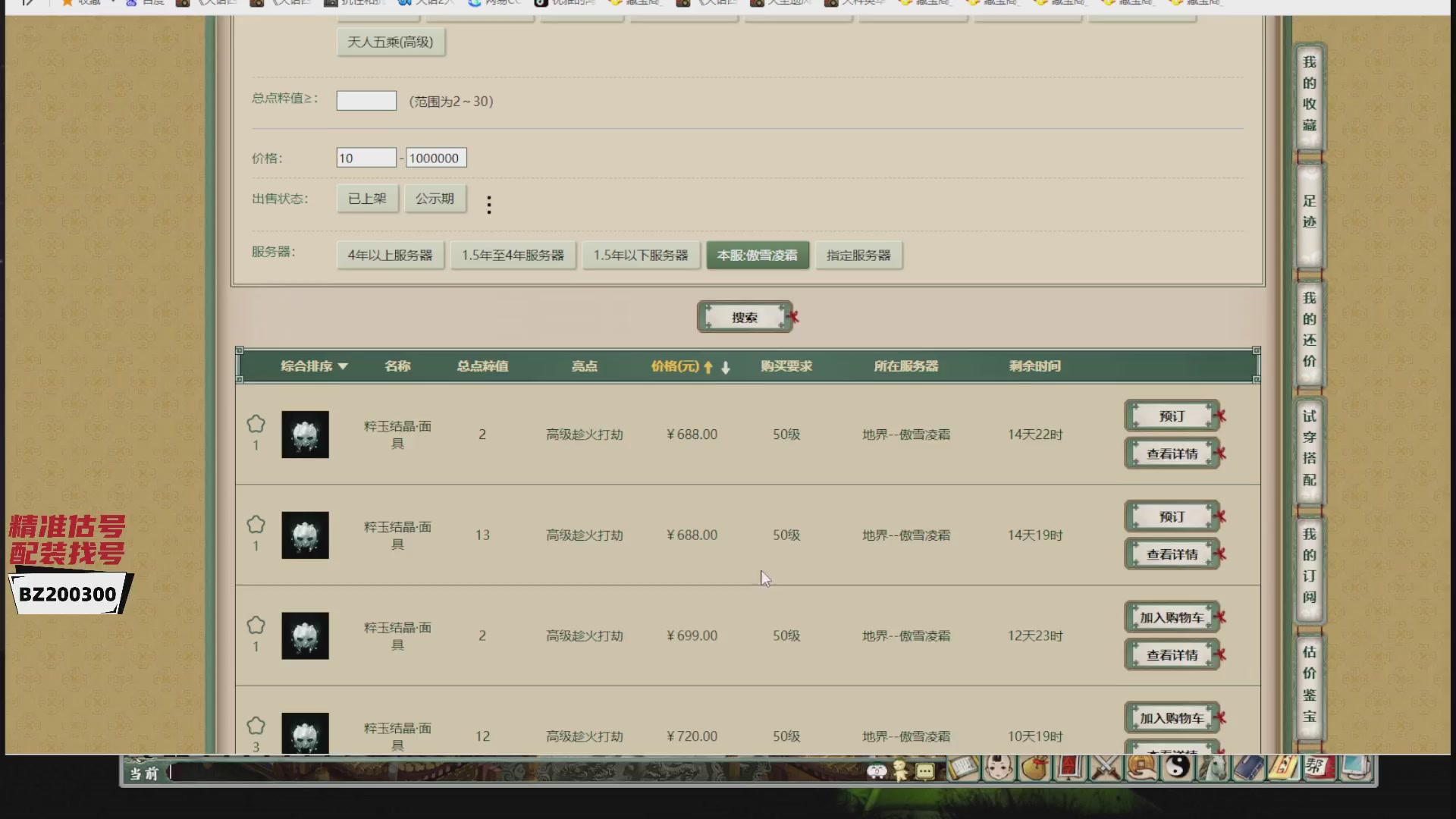Image resolution: width=1456 pixels, height=819 pixels.
Task: Click the 搜索 search button
Action: (745, 317)
